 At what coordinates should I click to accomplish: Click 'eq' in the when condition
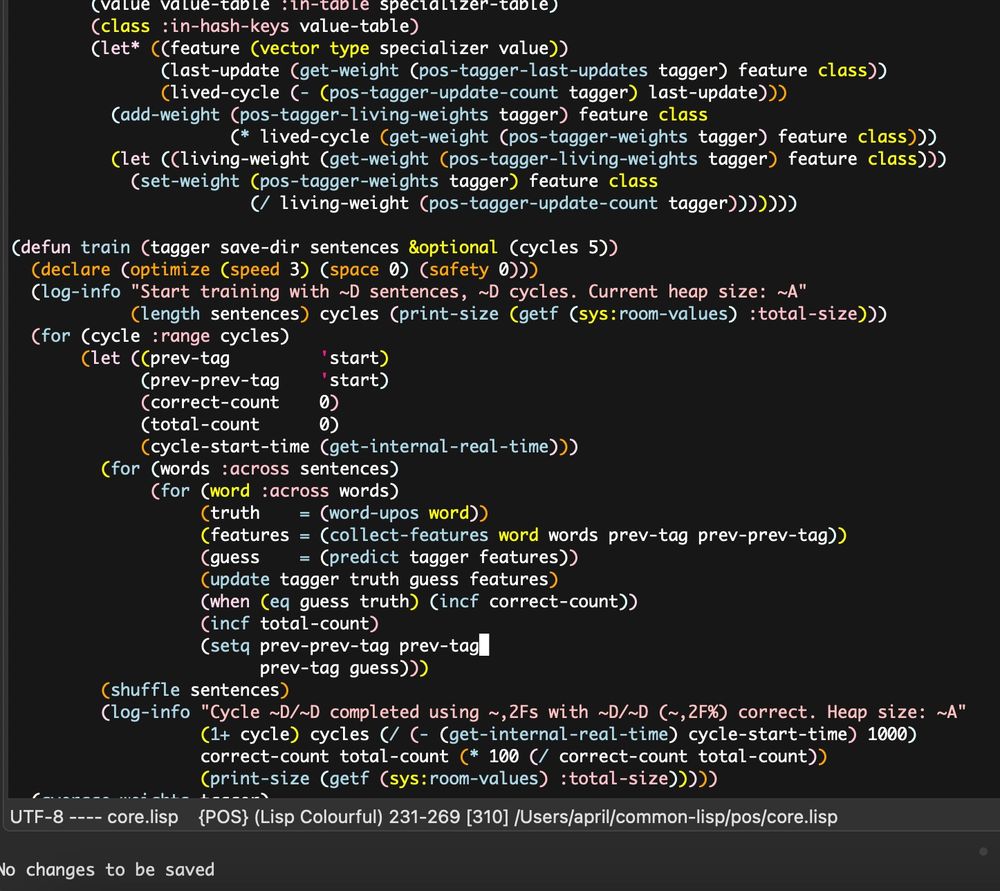click(x=279, y=601)
